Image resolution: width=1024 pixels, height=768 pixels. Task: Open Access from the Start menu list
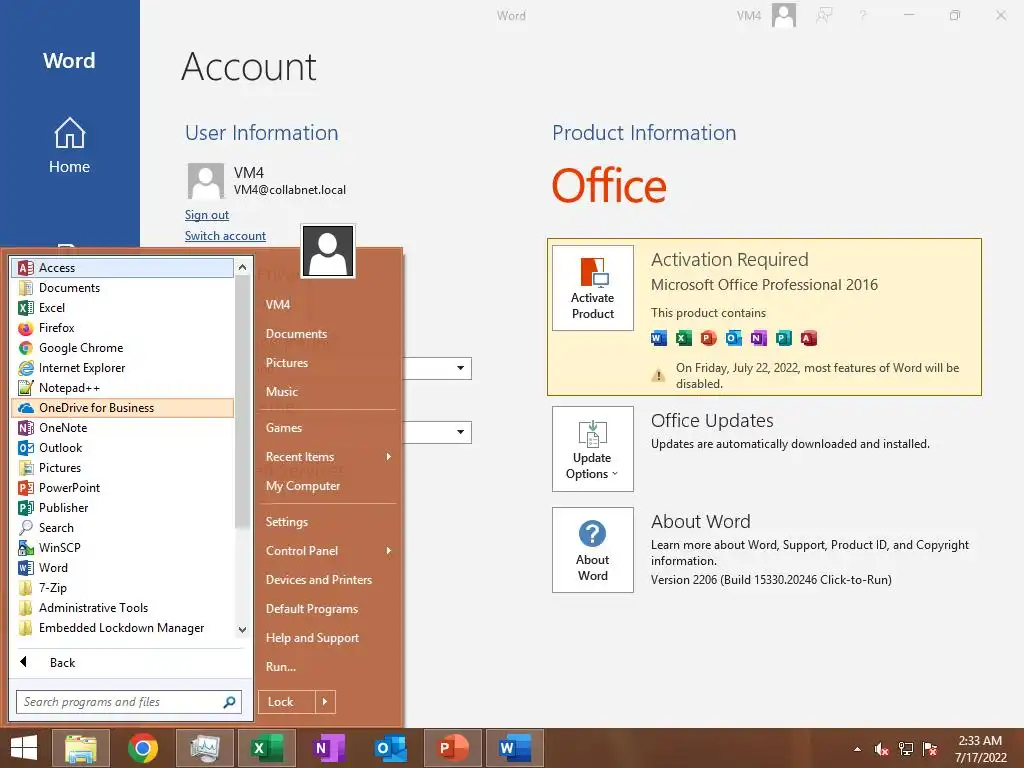122,268
